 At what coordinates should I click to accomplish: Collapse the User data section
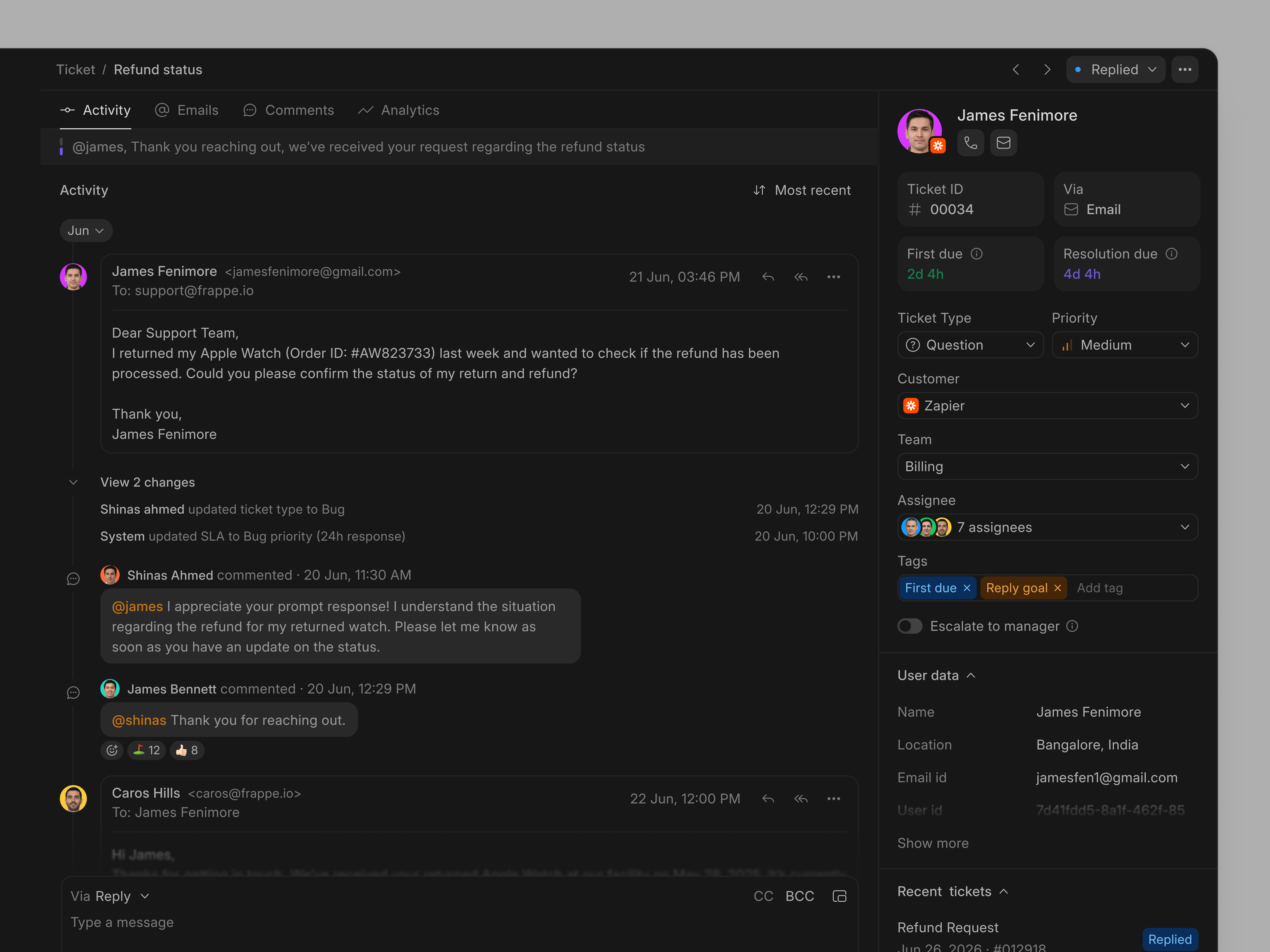971,675
